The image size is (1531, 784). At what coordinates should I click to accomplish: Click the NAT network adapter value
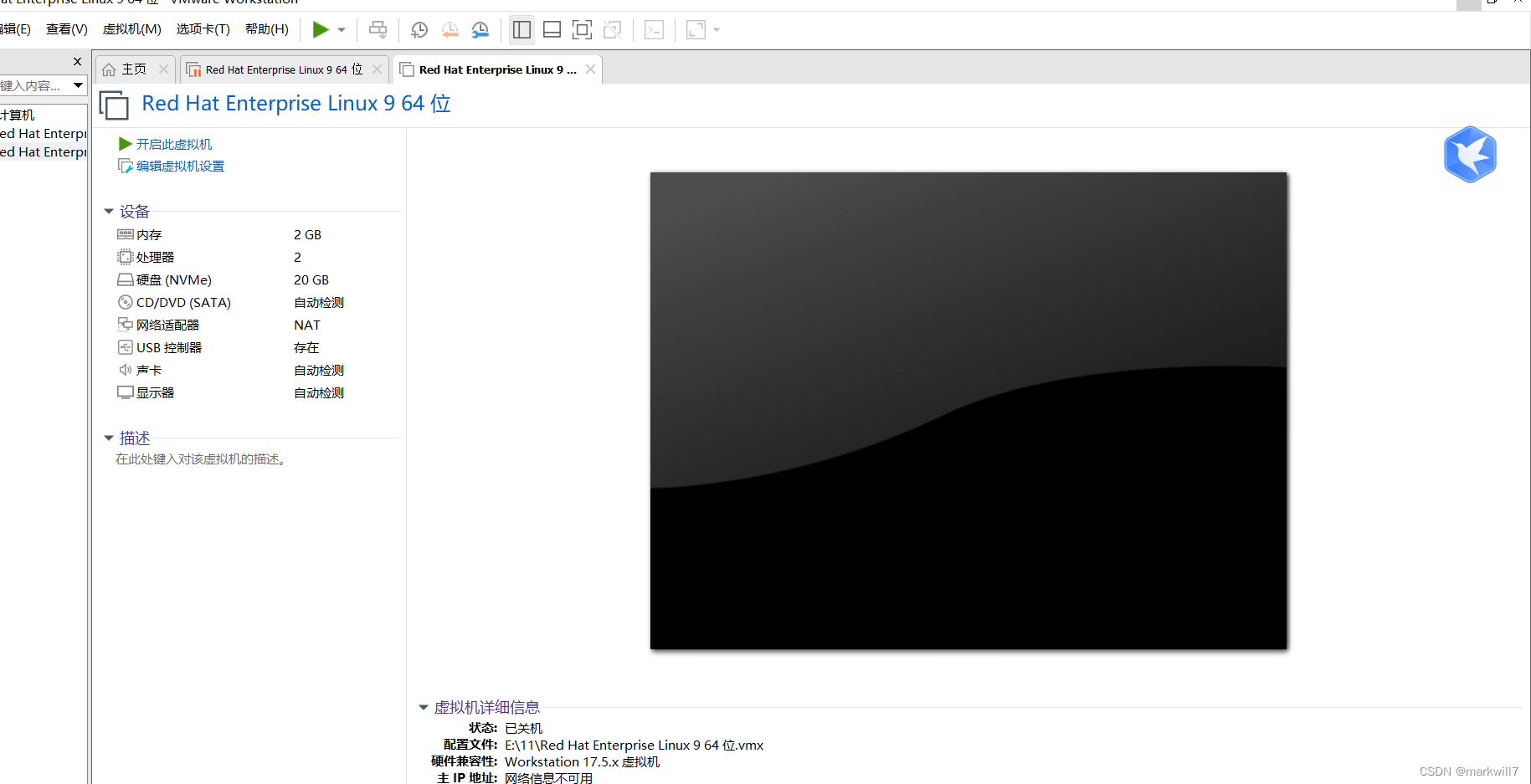(307, 325)
